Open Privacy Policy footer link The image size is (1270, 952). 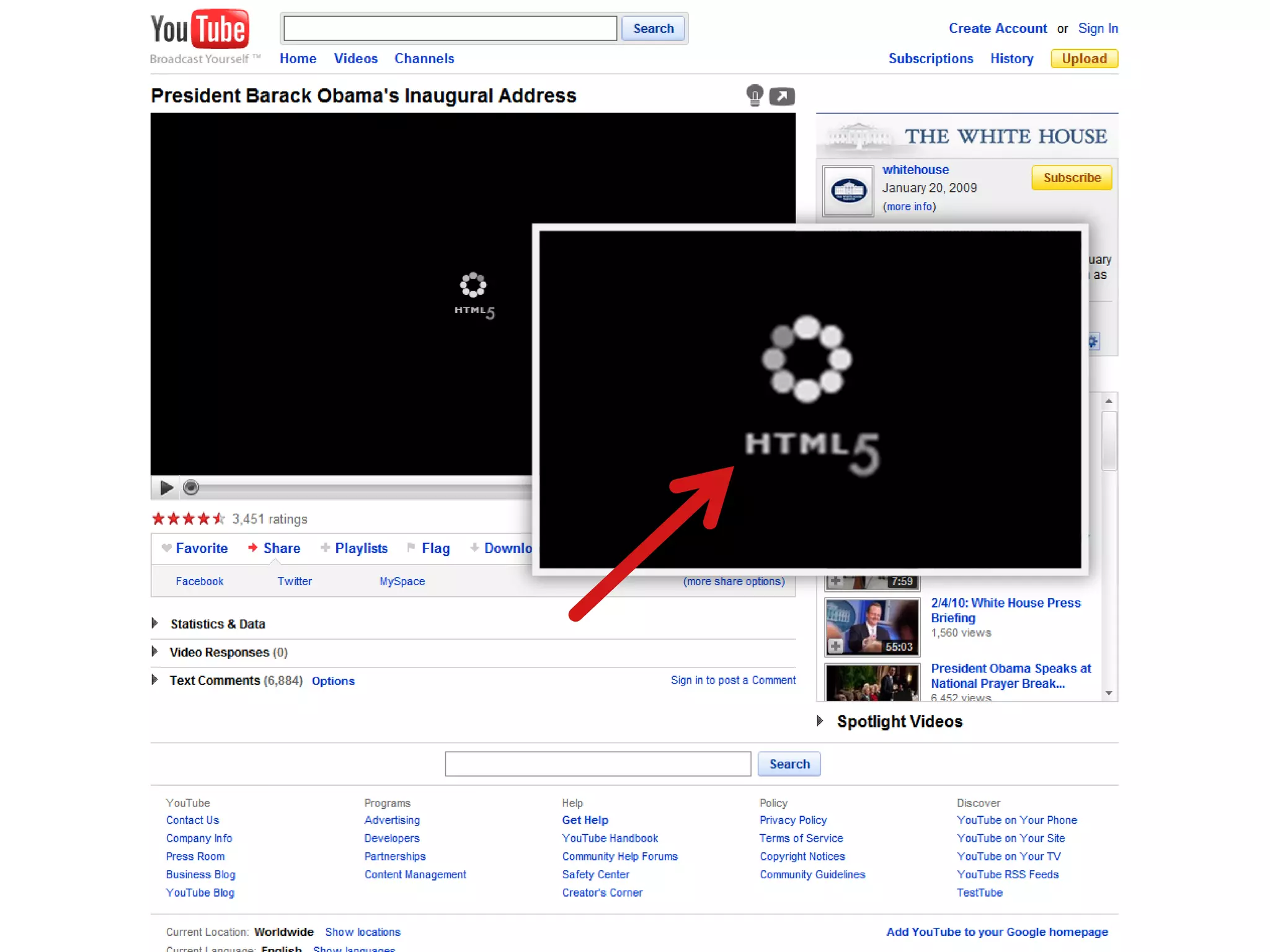click(793, 820)
